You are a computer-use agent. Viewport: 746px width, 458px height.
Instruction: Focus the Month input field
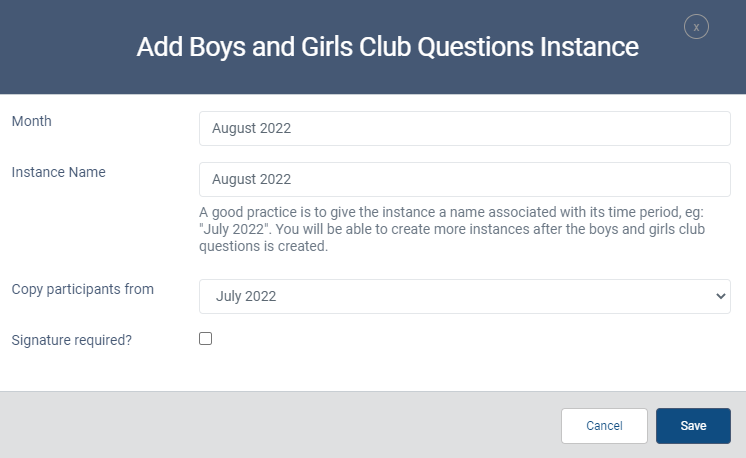coord(464,128)
